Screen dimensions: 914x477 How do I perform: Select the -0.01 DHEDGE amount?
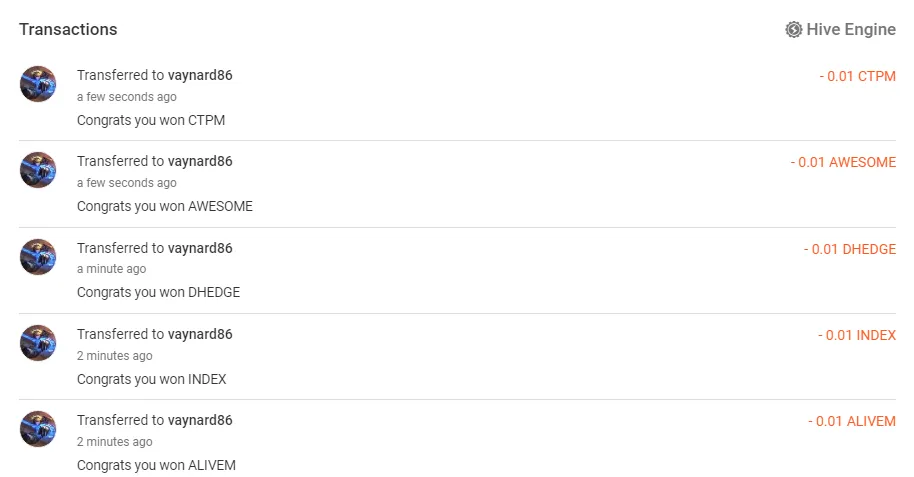click(850, 250)
